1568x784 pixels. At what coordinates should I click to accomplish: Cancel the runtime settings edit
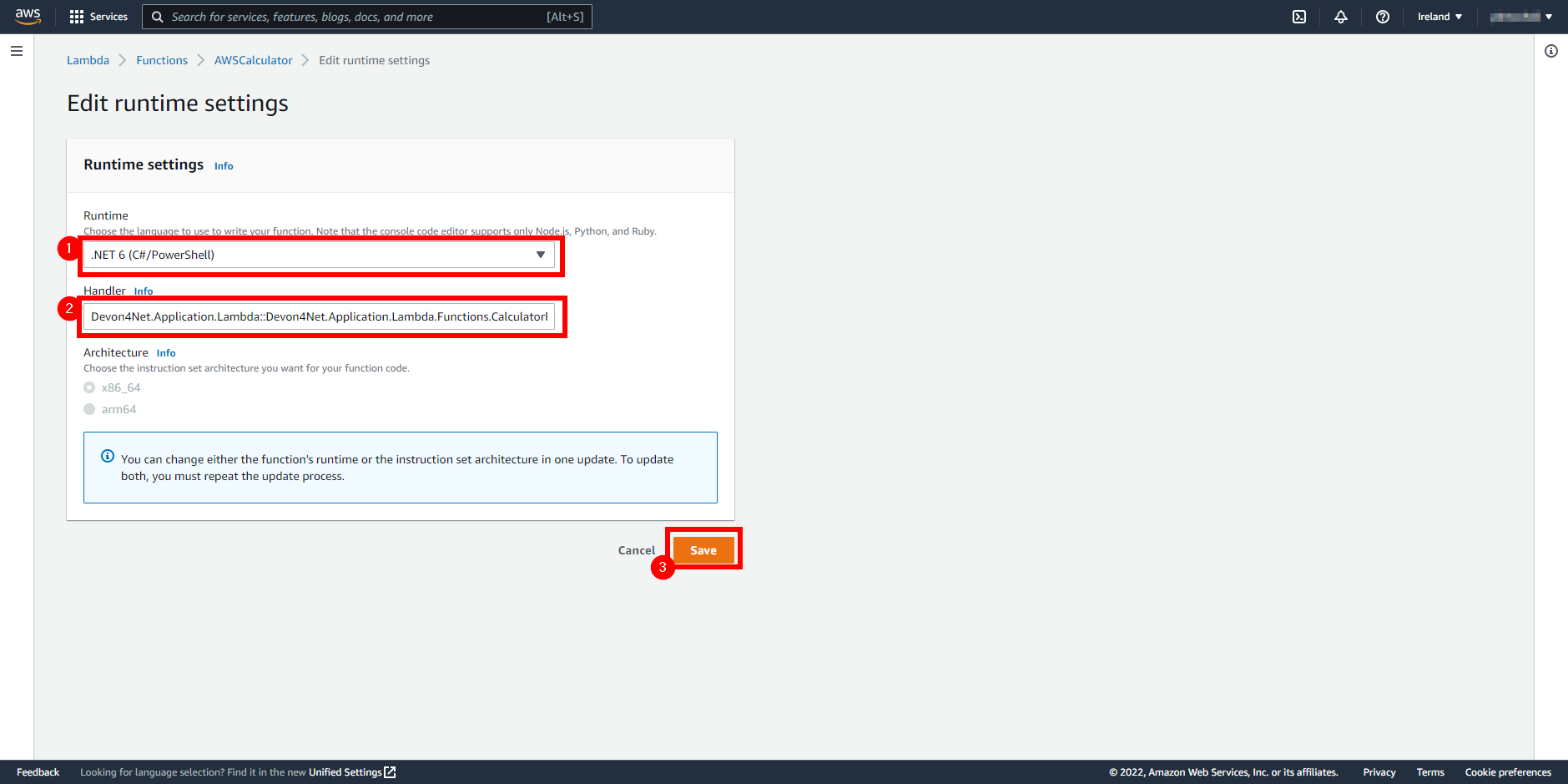tap(636, 549)
